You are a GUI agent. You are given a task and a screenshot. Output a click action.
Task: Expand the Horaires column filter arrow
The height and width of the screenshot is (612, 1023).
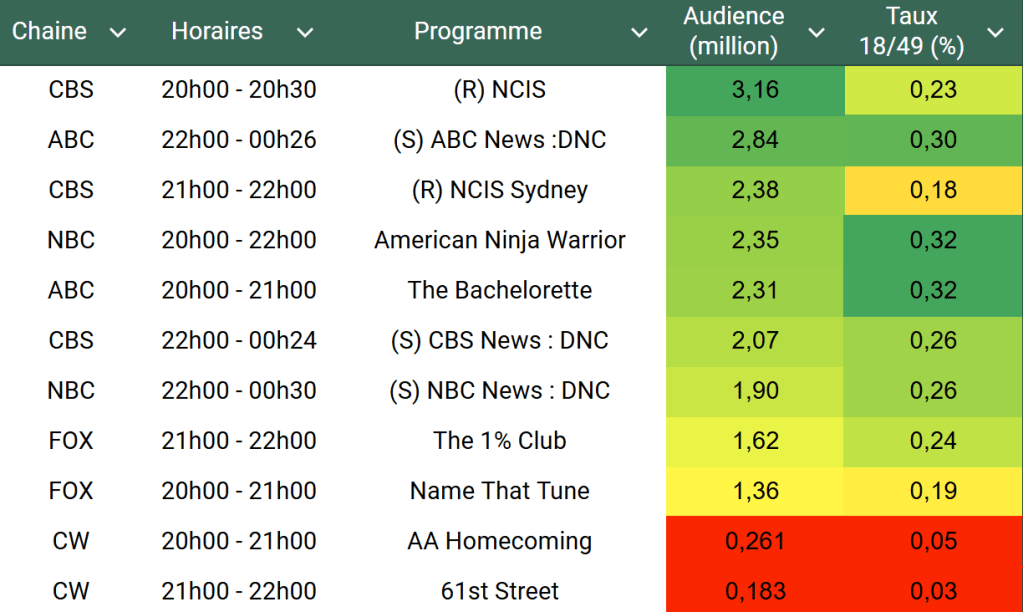[305, 33]
